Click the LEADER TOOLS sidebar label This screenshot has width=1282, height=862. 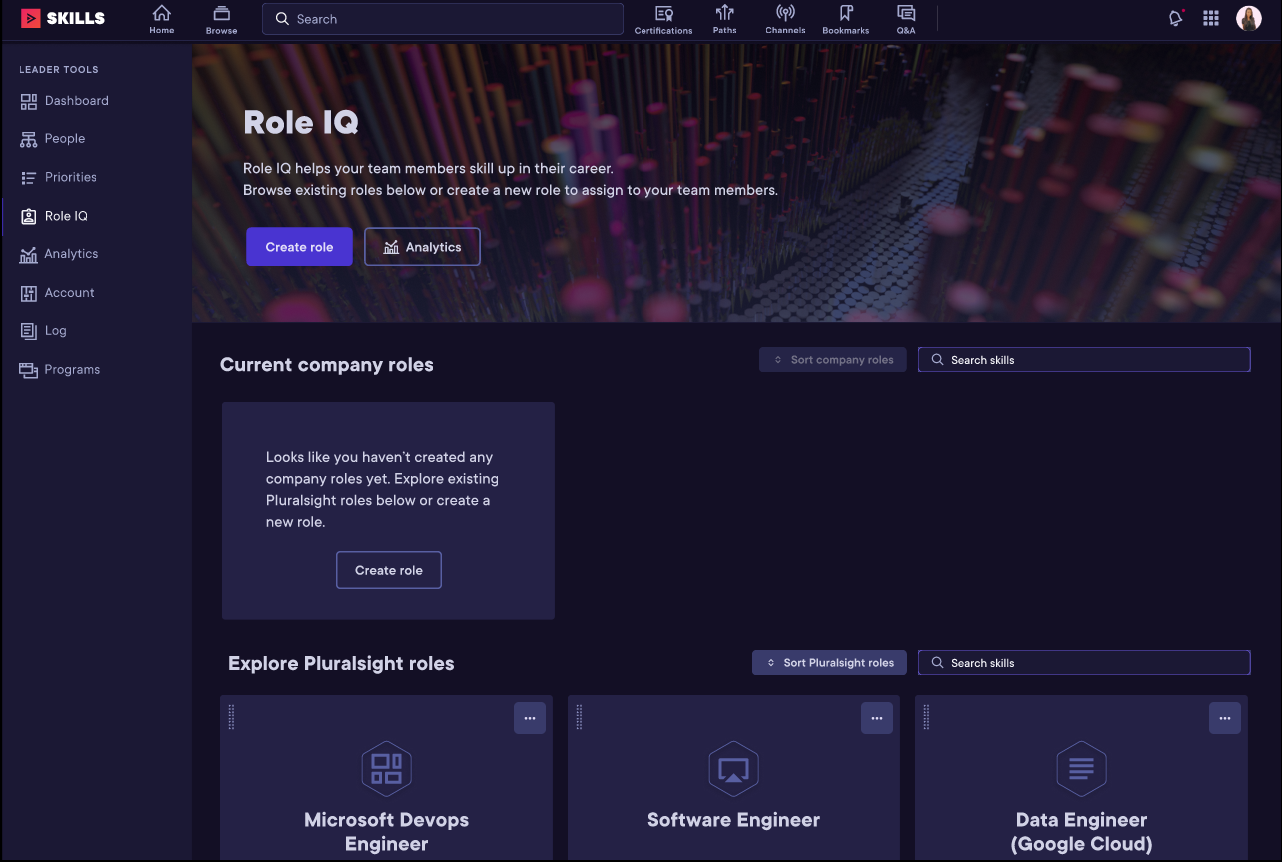coord(59,70)
